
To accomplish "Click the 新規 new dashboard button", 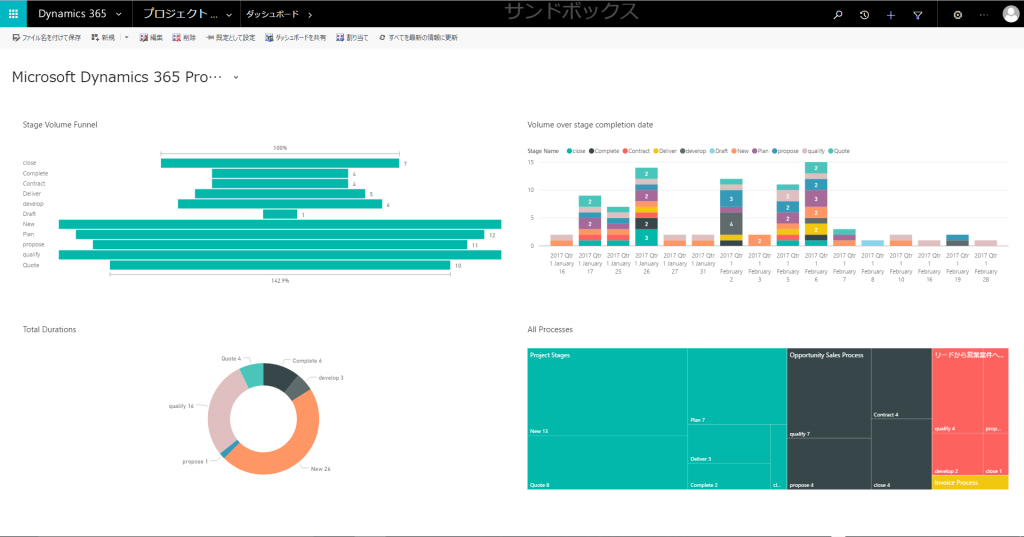I will click(x=103, y=38).
